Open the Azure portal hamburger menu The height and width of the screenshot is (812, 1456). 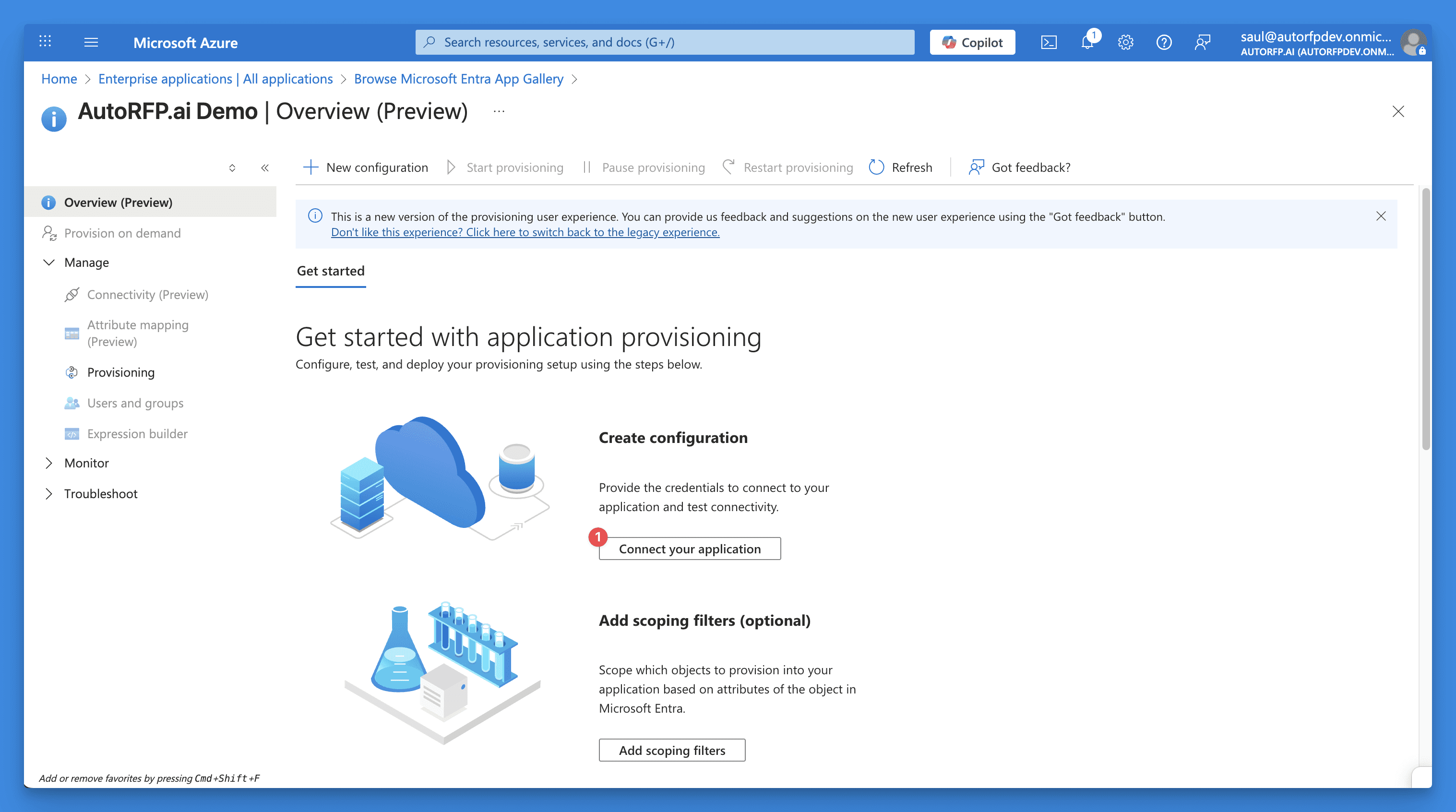click(x=91, y=42)
